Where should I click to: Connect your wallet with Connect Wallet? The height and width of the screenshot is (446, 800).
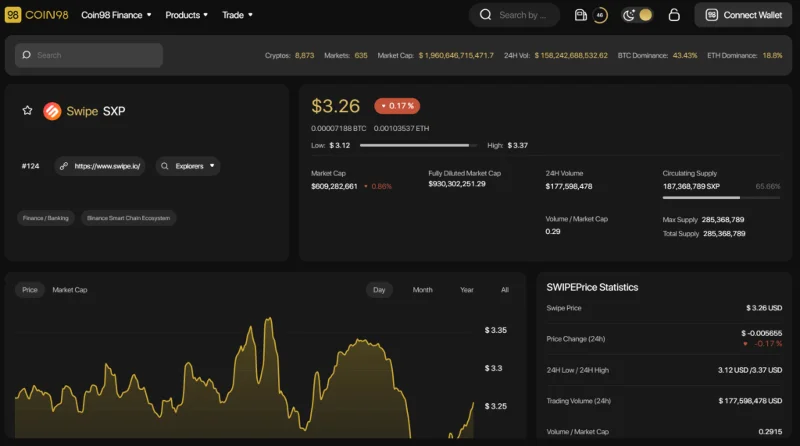(743, 15)
